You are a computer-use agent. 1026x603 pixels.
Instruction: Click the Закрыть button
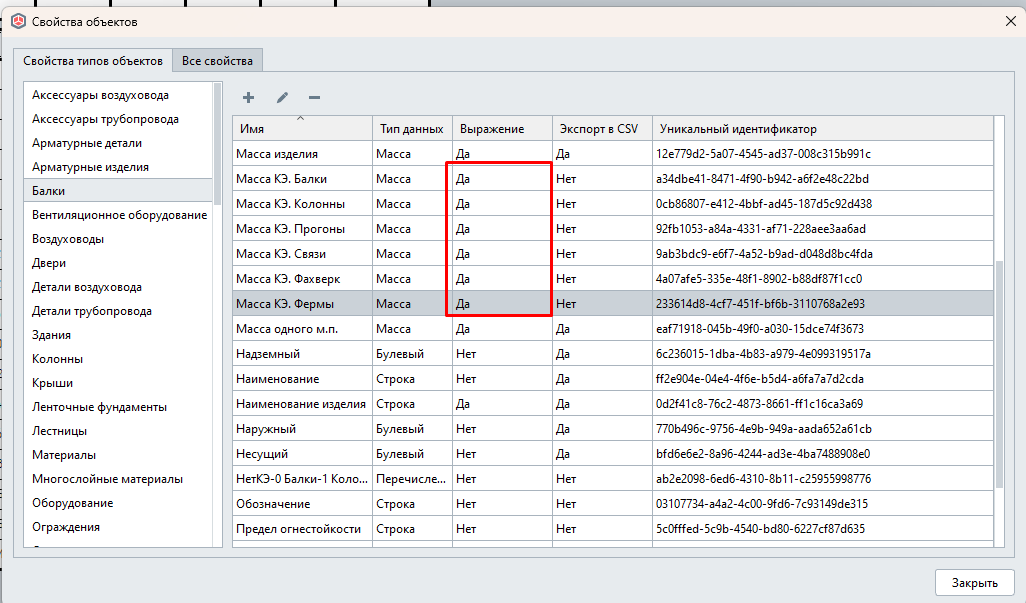[x=974, y=583]
